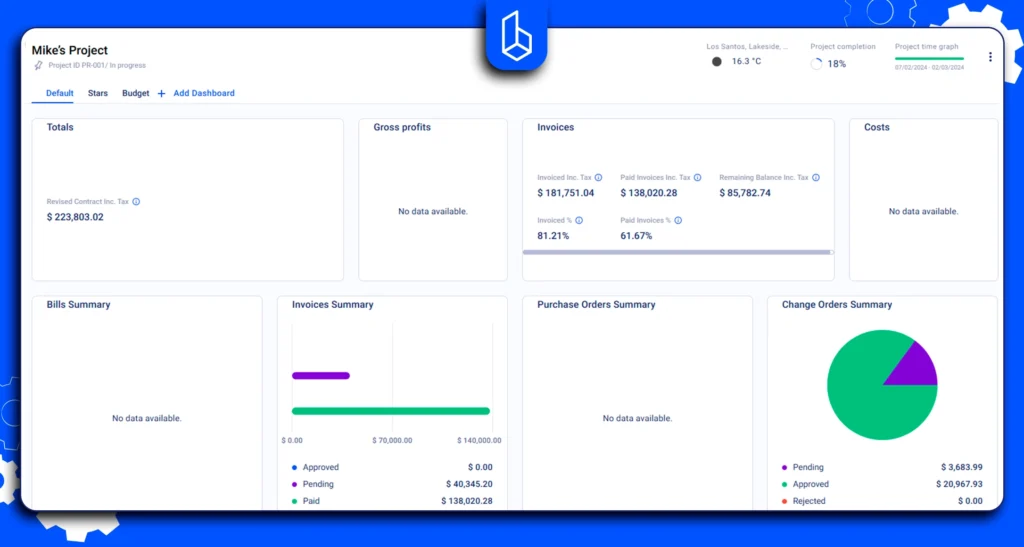
Task: Click info icon next to Invoiced Inc. Tax
Action: 598,178
